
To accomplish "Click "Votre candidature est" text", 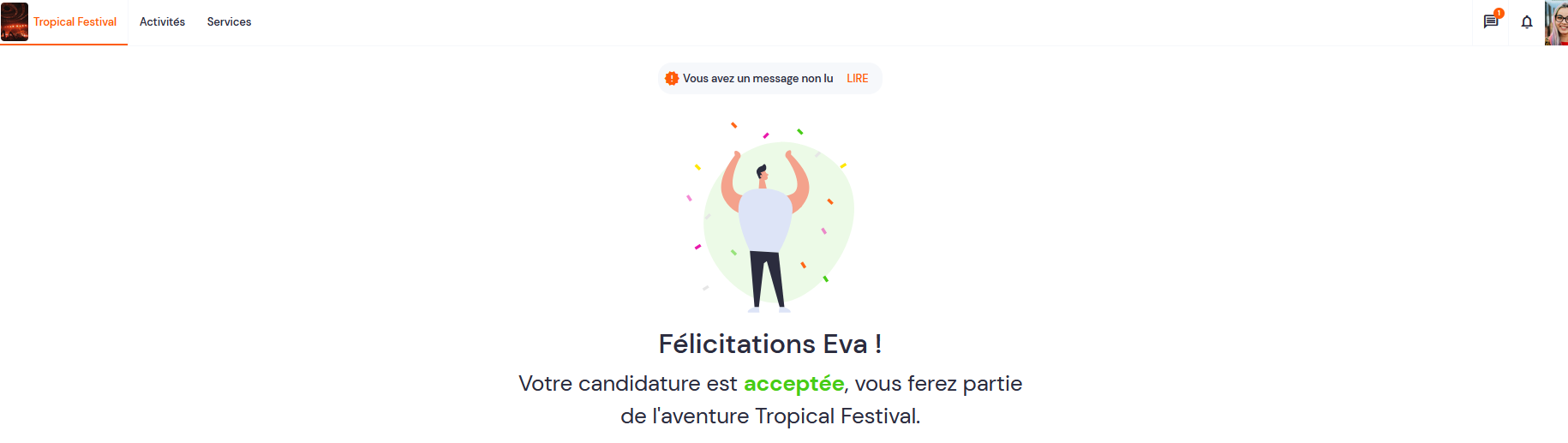I will pos(627,383).
